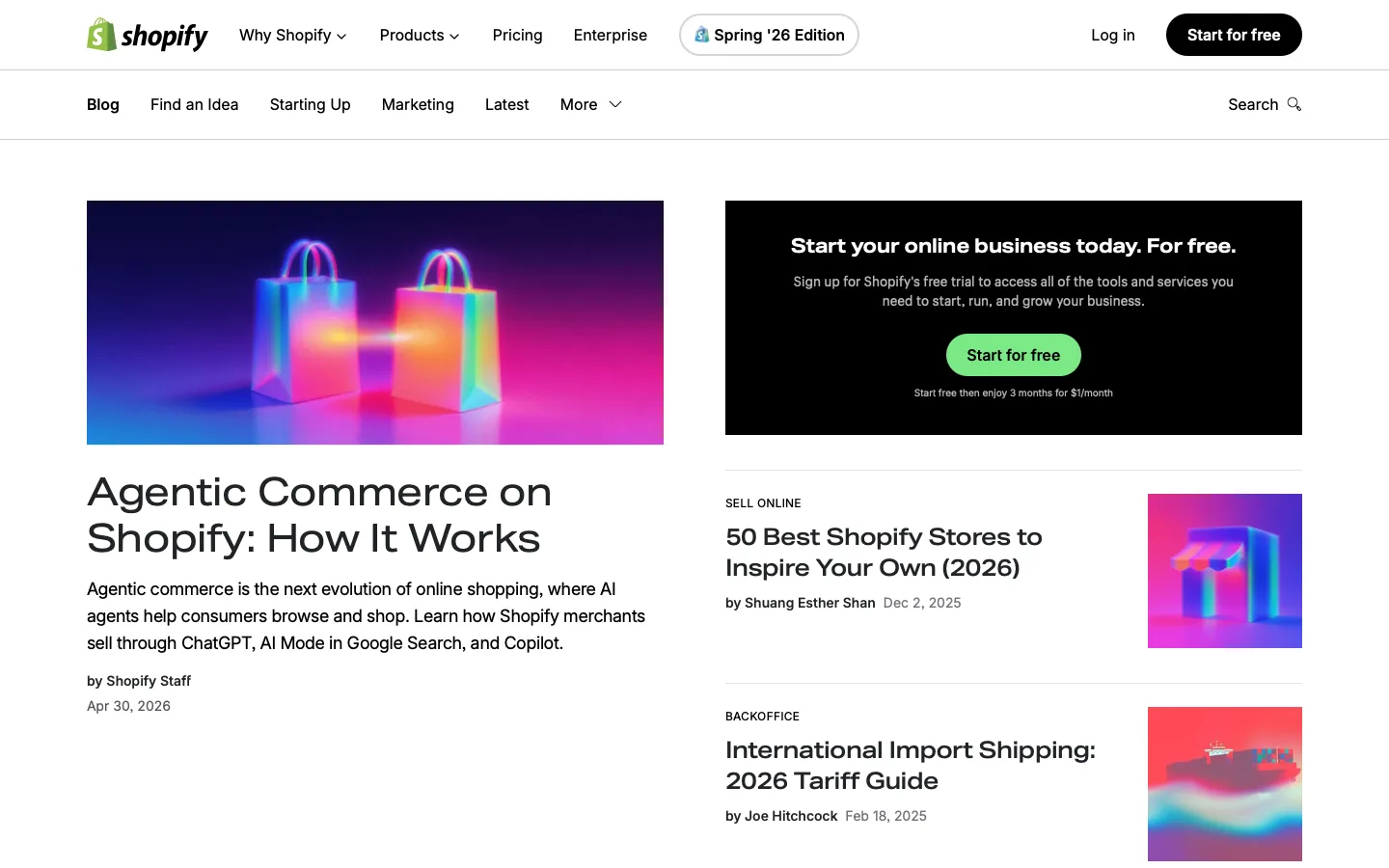Click the green Start for free button

1014,355
